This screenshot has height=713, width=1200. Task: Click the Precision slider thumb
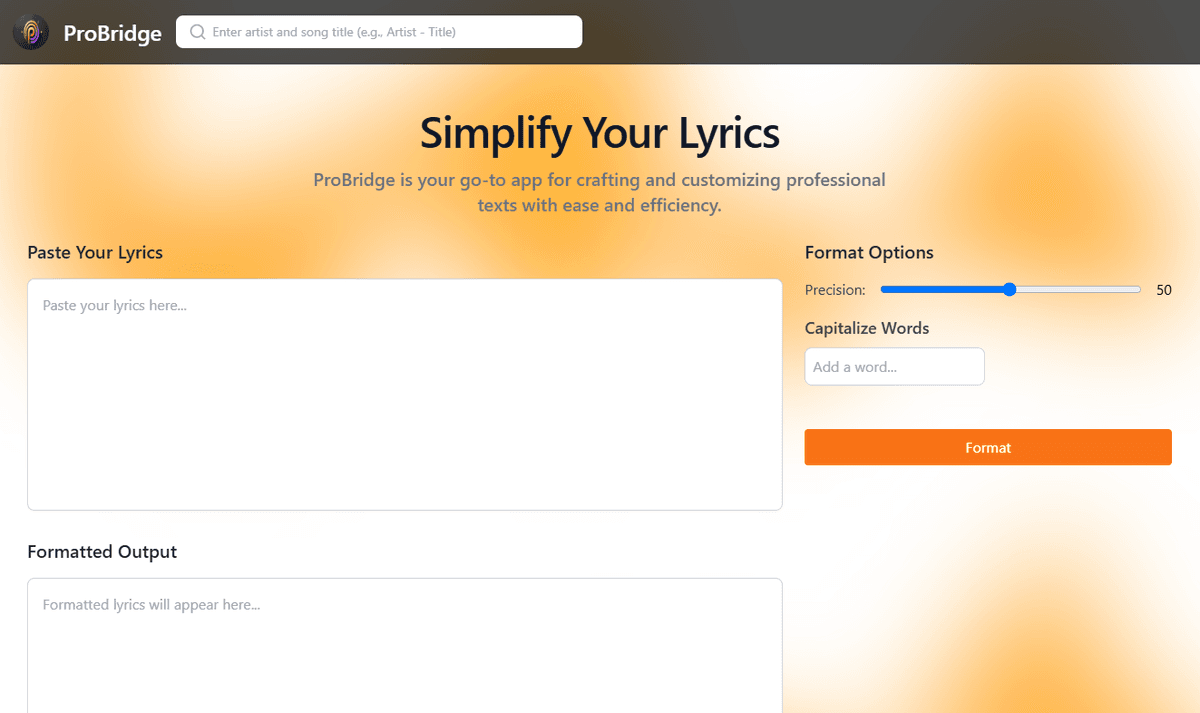1009,290
